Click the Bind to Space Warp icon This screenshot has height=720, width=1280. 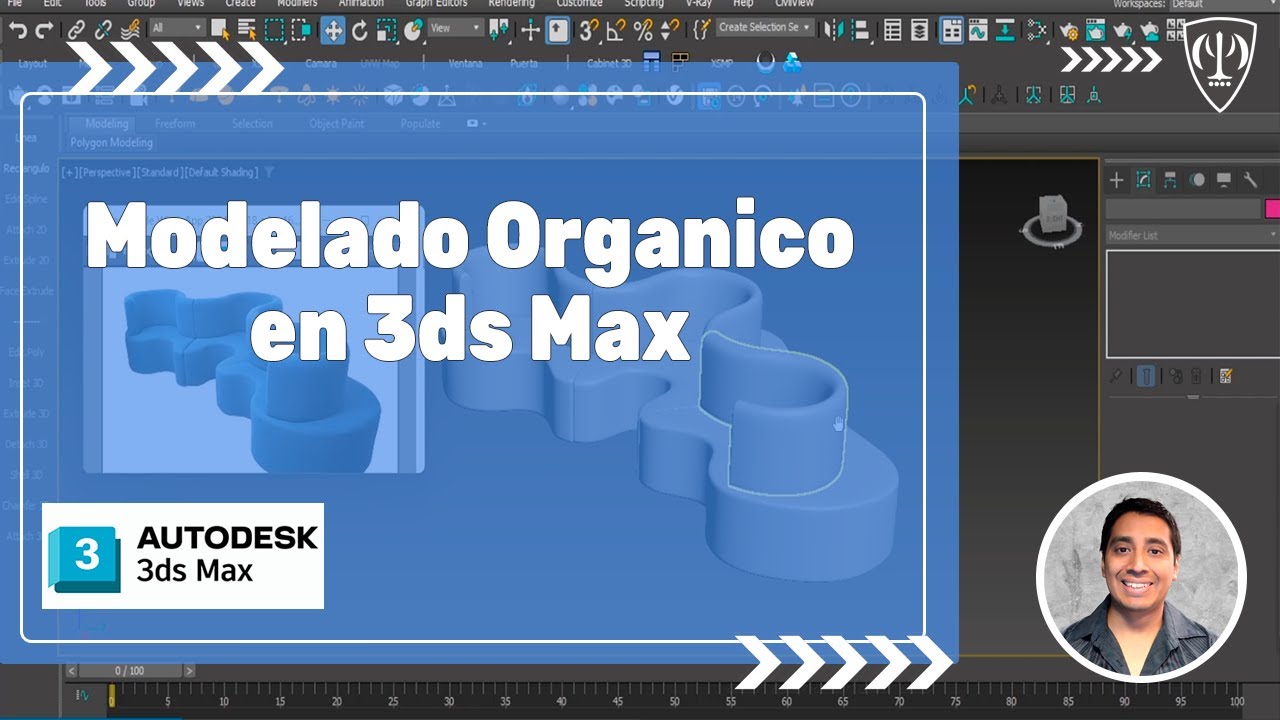tap(130, 30)
